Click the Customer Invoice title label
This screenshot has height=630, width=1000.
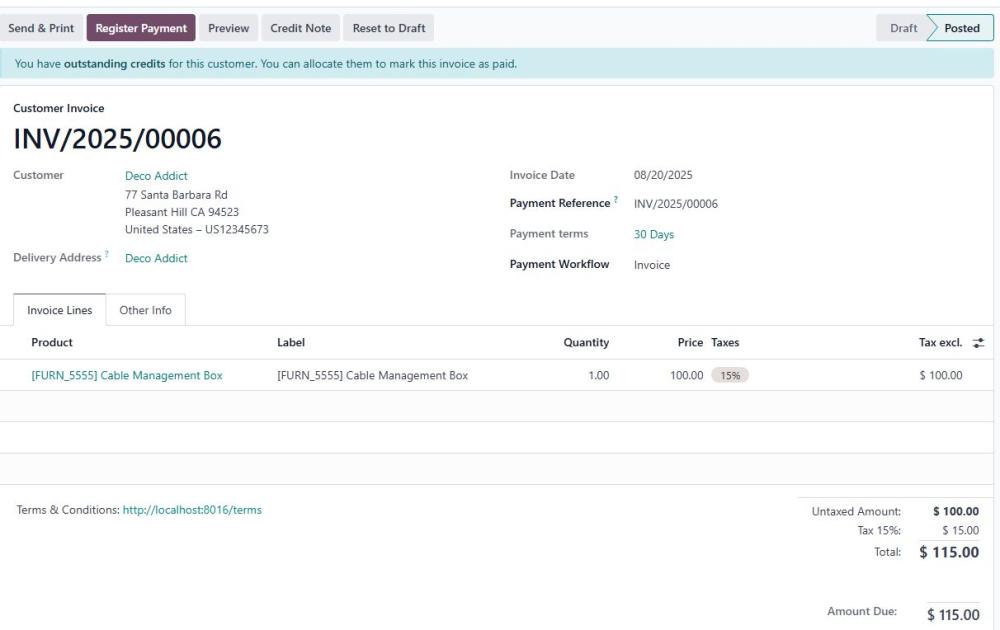tap(59, 108)
